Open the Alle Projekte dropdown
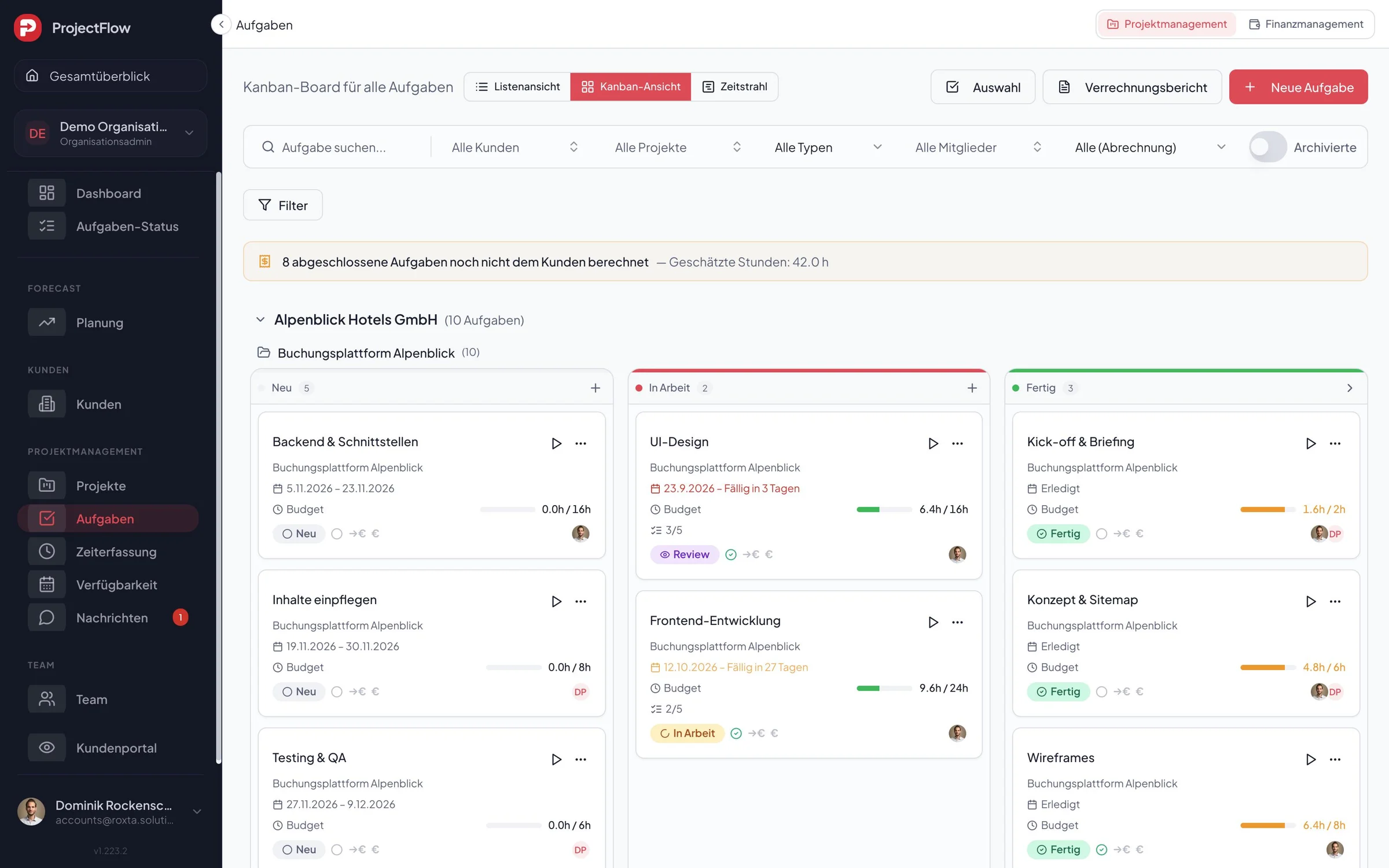This screenshot has height=868, width=1389. [x=678, y=147]
